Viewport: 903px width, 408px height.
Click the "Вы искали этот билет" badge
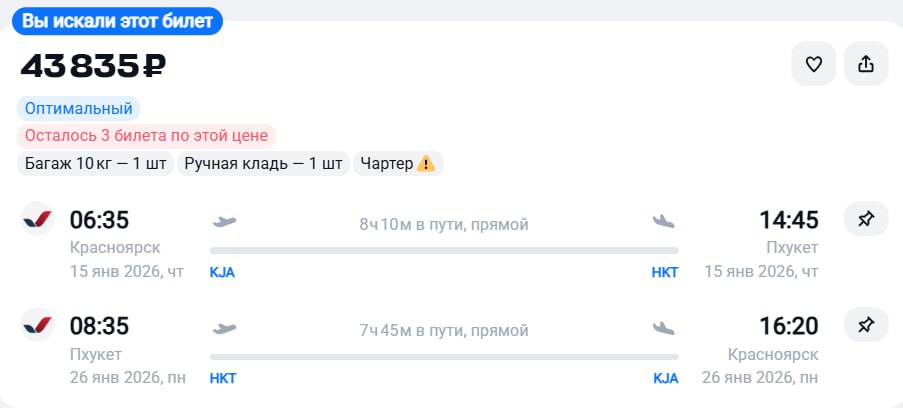[x=117, y=20]
